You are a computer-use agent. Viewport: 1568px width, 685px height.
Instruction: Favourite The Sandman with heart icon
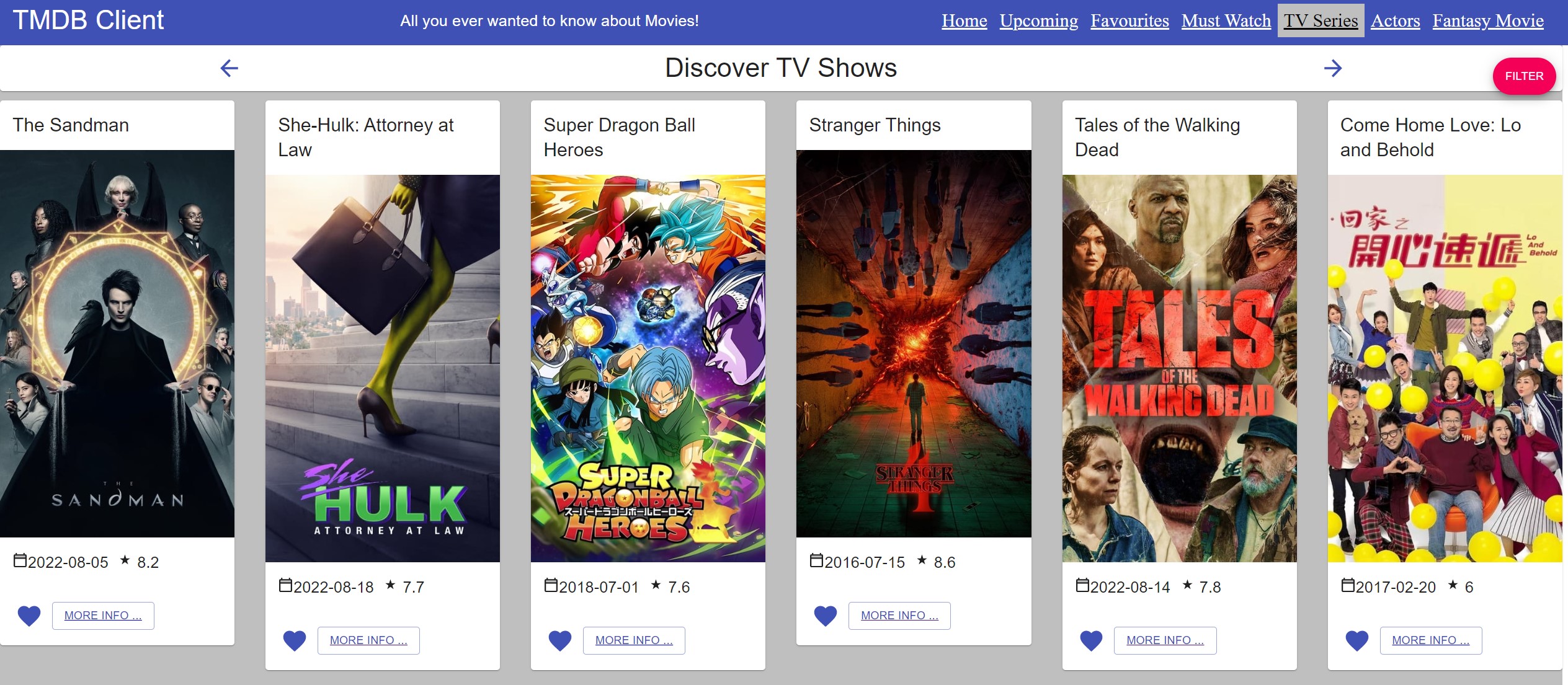click(29, 616)
